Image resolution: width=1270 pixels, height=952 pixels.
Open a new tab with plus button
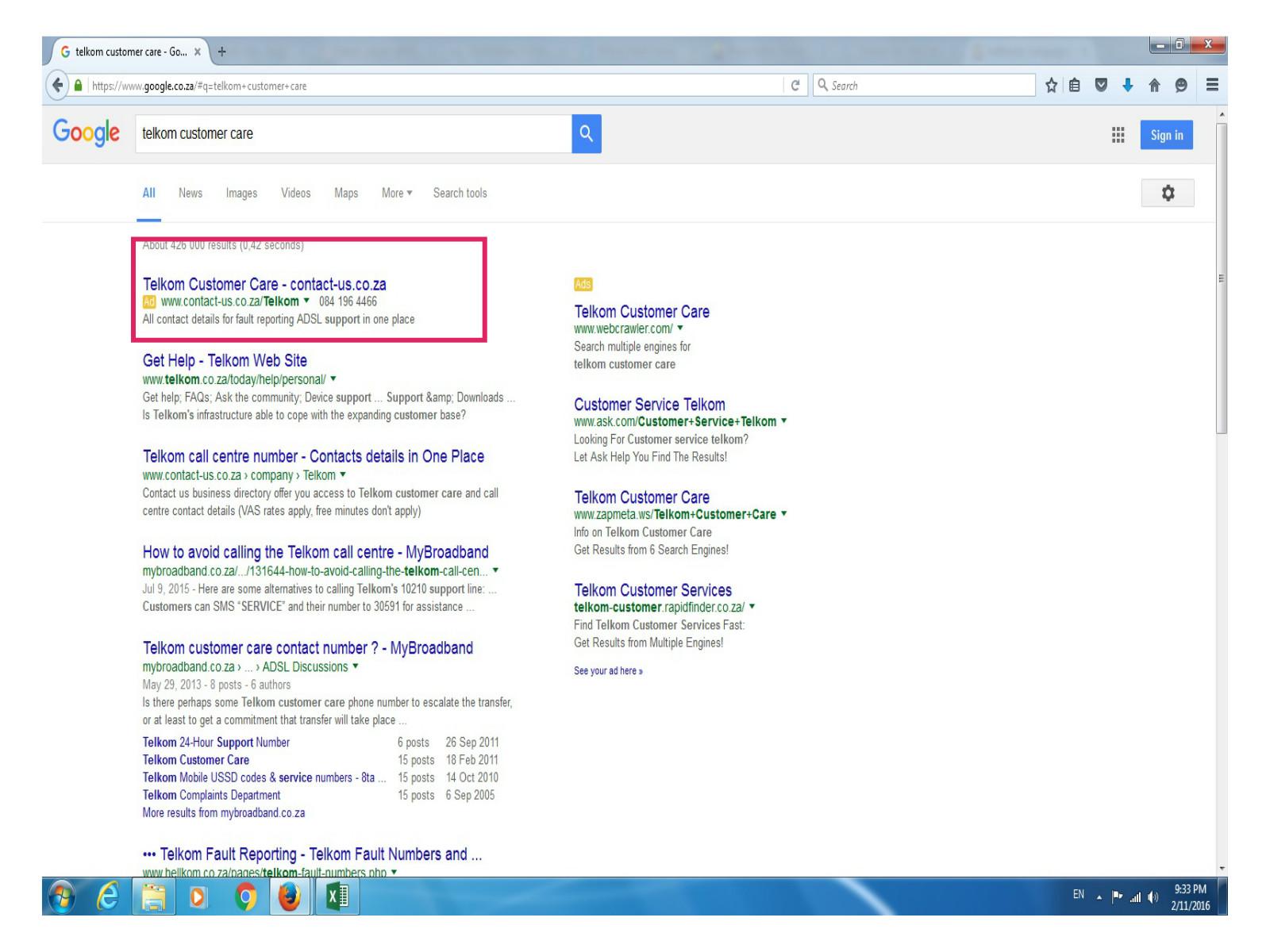tap(221, 52)
